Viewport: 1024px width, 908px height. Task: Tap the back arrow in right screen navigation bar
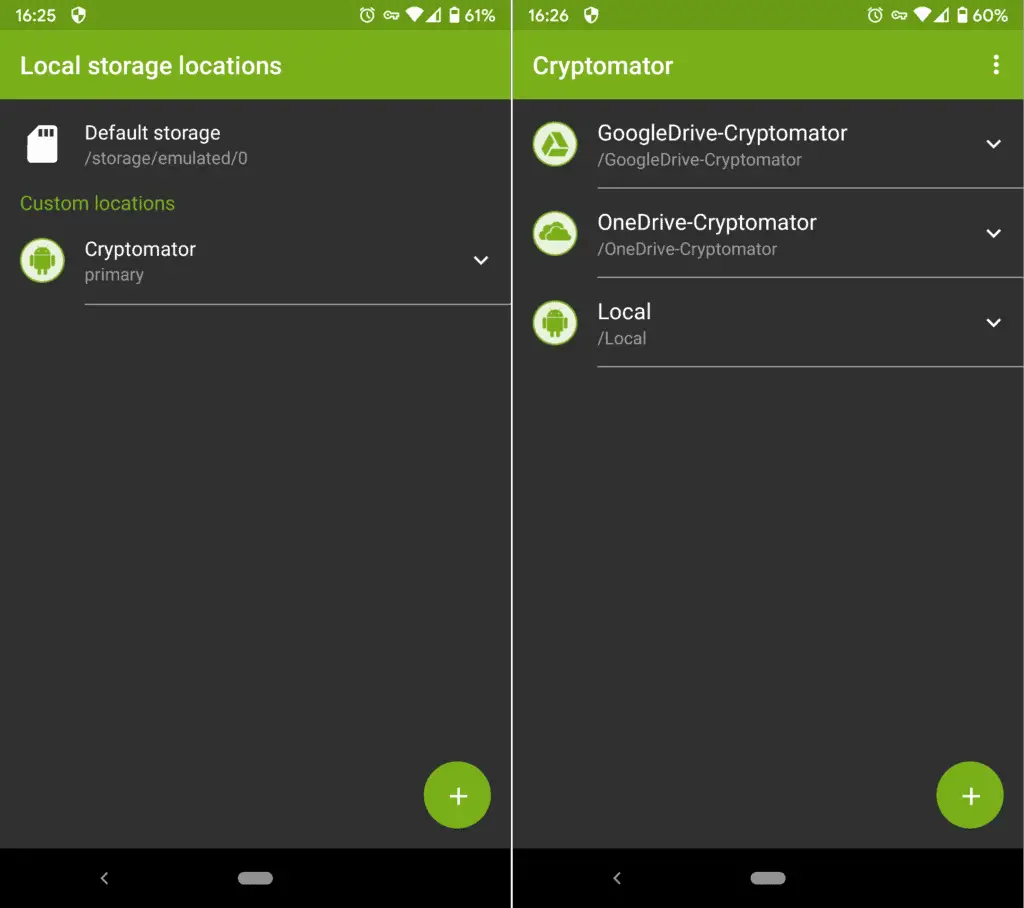point(617,878)
